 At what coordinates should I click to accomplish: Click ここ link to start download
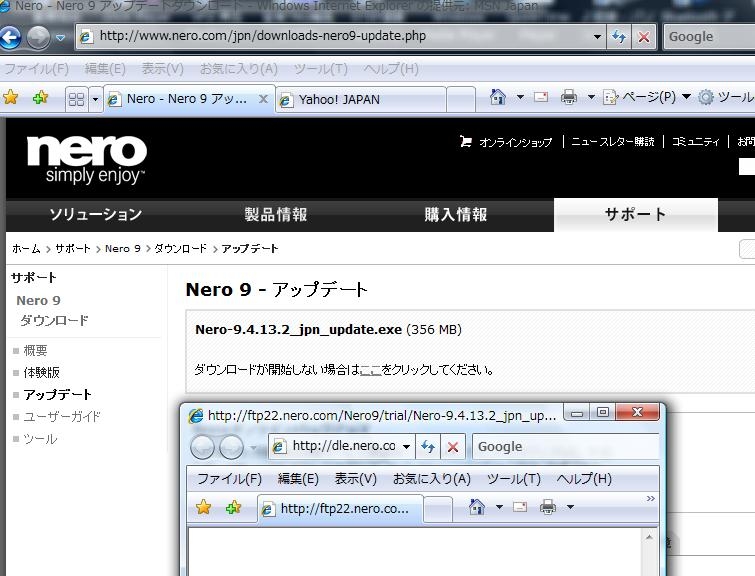coord(370,370)
